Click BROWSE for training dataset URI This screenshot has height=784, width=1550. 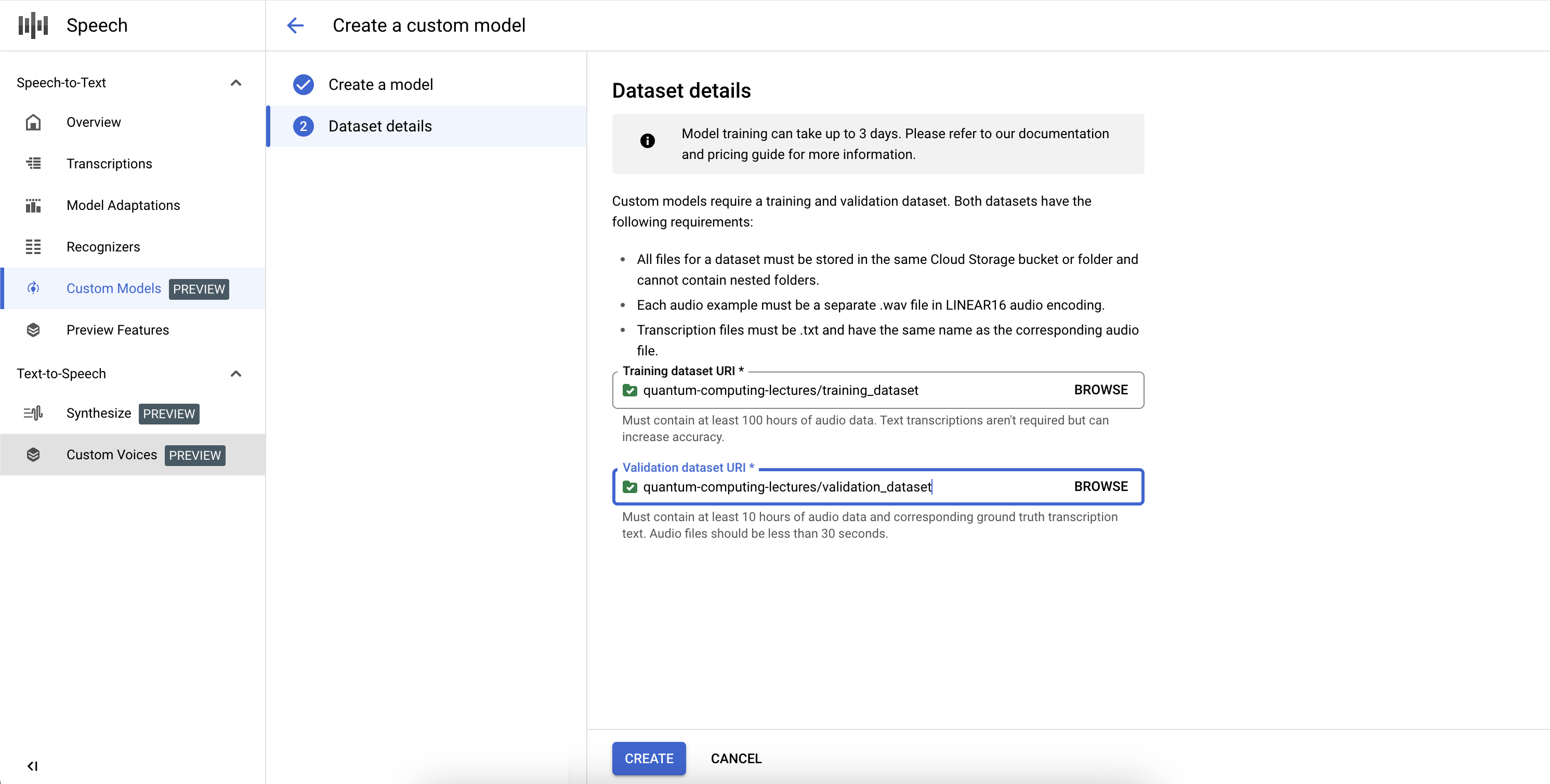(x=1100, y=389)
